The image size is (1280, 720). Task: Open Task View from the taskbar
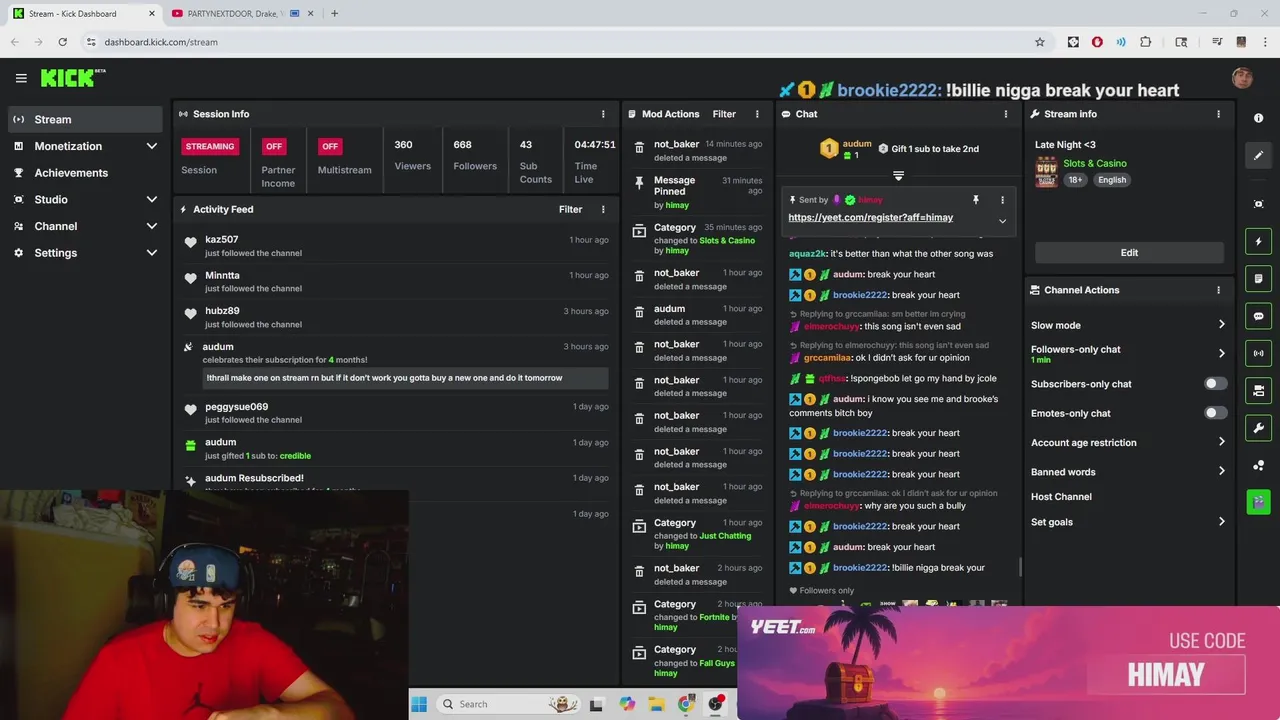pyautogui.click(x=597, y=704)
